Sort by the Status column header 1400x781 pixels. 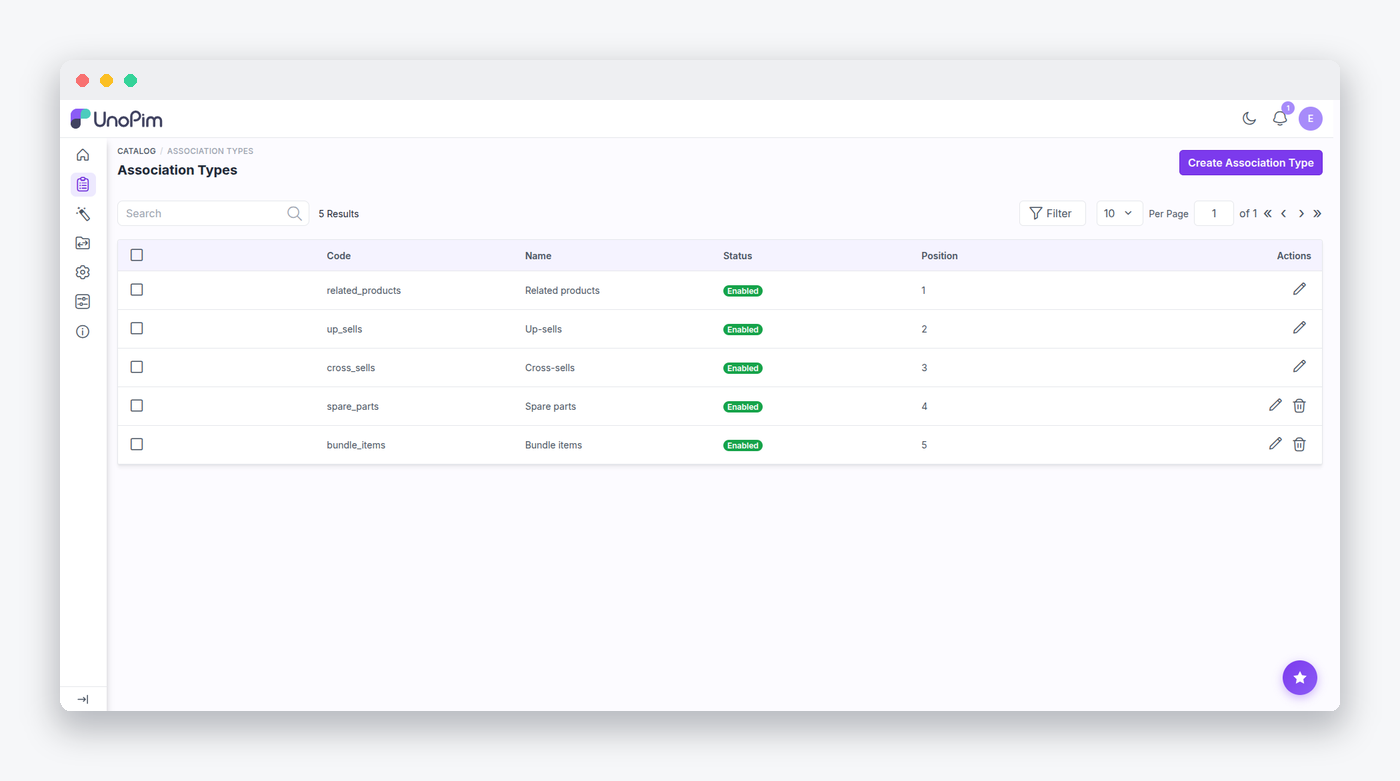738,256
